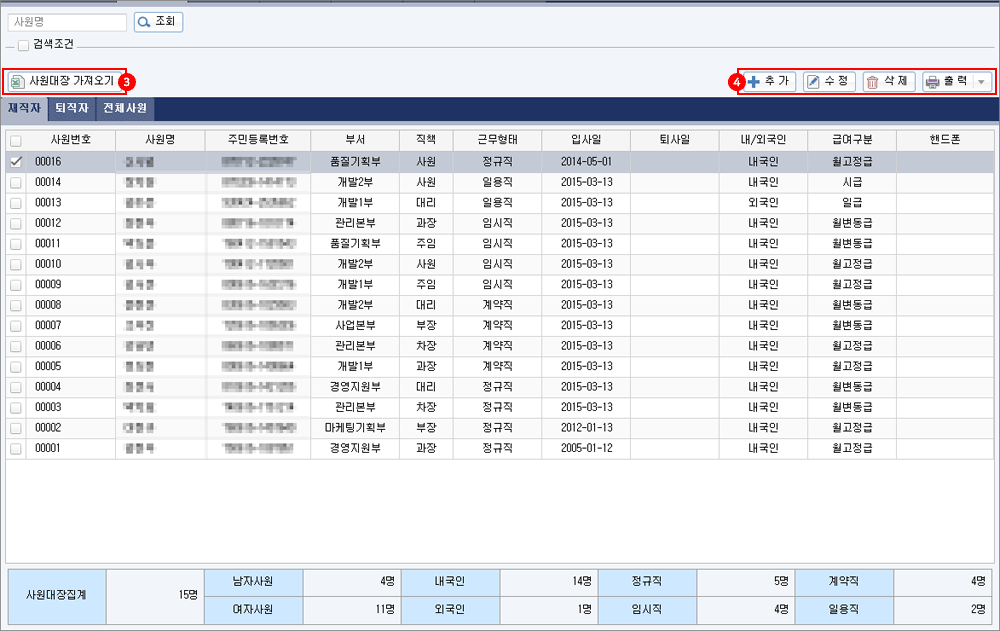Click the 사업본부 department cell
Screen dimensions: 1000x631
355,325
